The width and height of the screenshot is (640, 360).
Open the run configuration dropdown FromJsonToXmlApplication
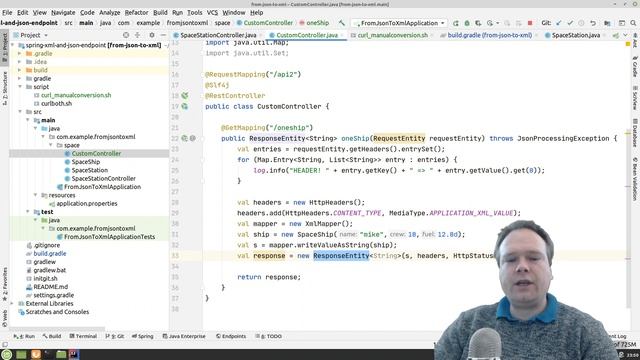pyautogui.click(x=399, y=23)
